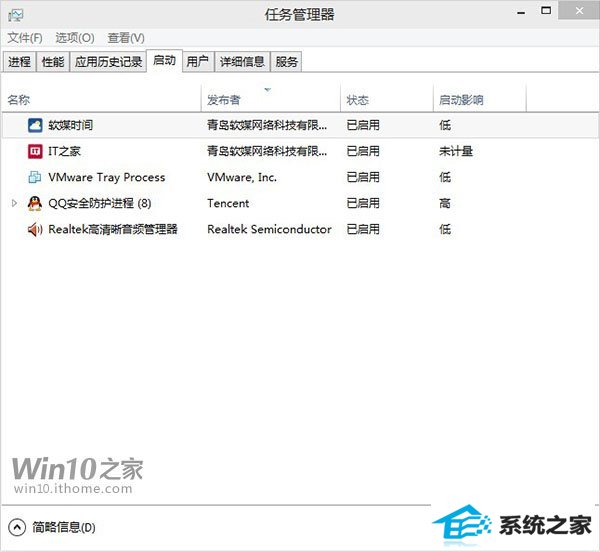
Task: Expand the QQ安全防护进程 group
Action: pyautogui.click(x=14, y=203)
